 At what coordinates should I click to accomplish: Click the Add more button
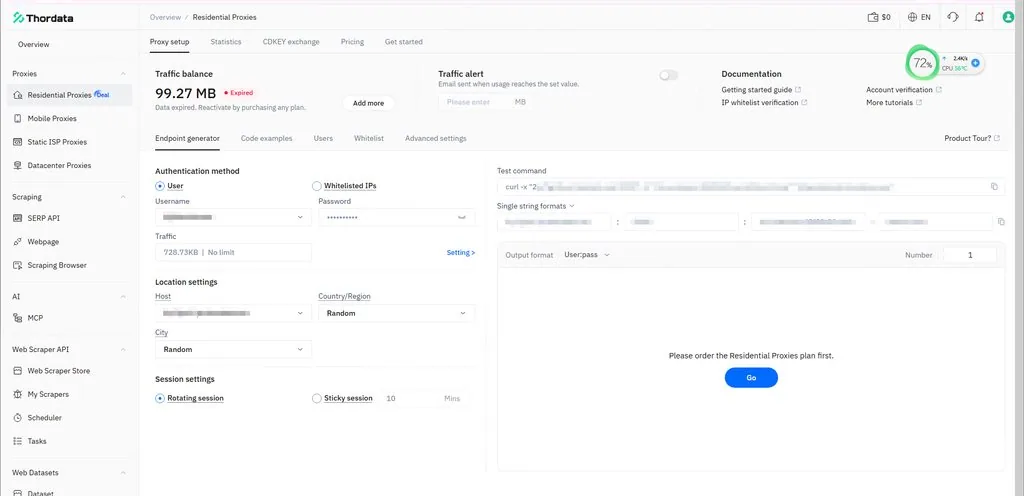click(x=368, y=103)
